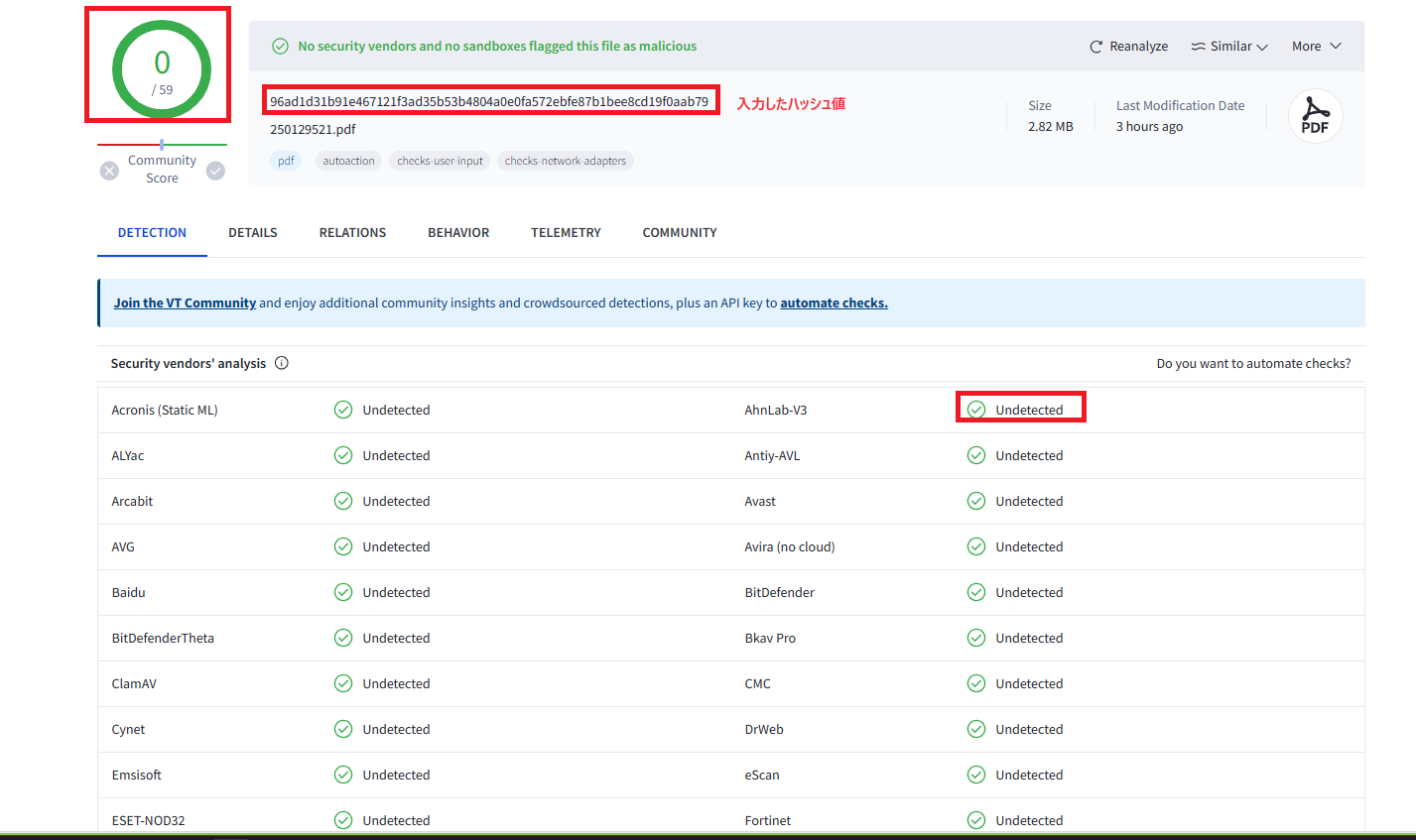
Task: Click the PDF file type icon
Action: tap(1315, 116)
